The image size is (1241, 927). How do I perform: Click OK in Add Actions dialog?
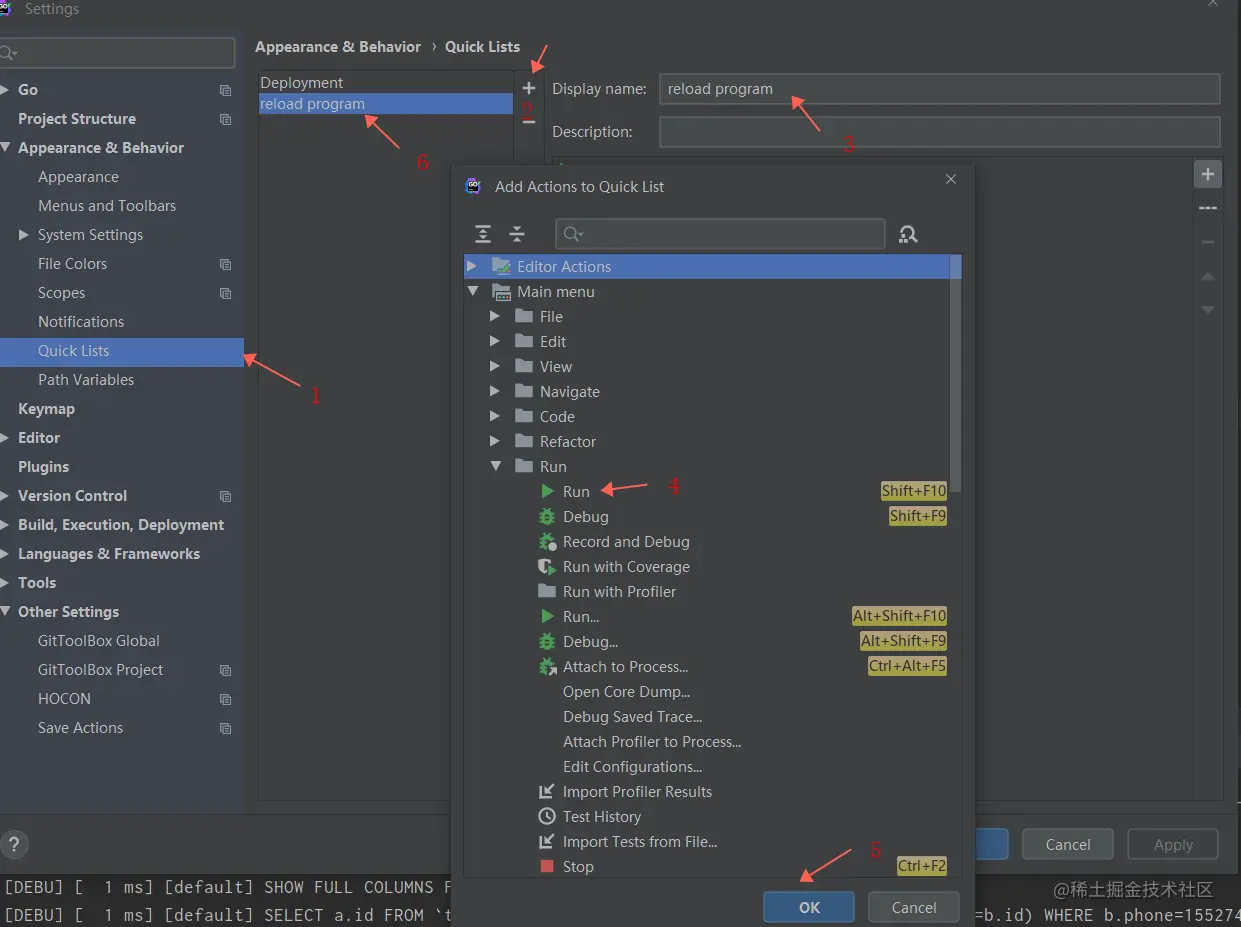pos(809,907)
